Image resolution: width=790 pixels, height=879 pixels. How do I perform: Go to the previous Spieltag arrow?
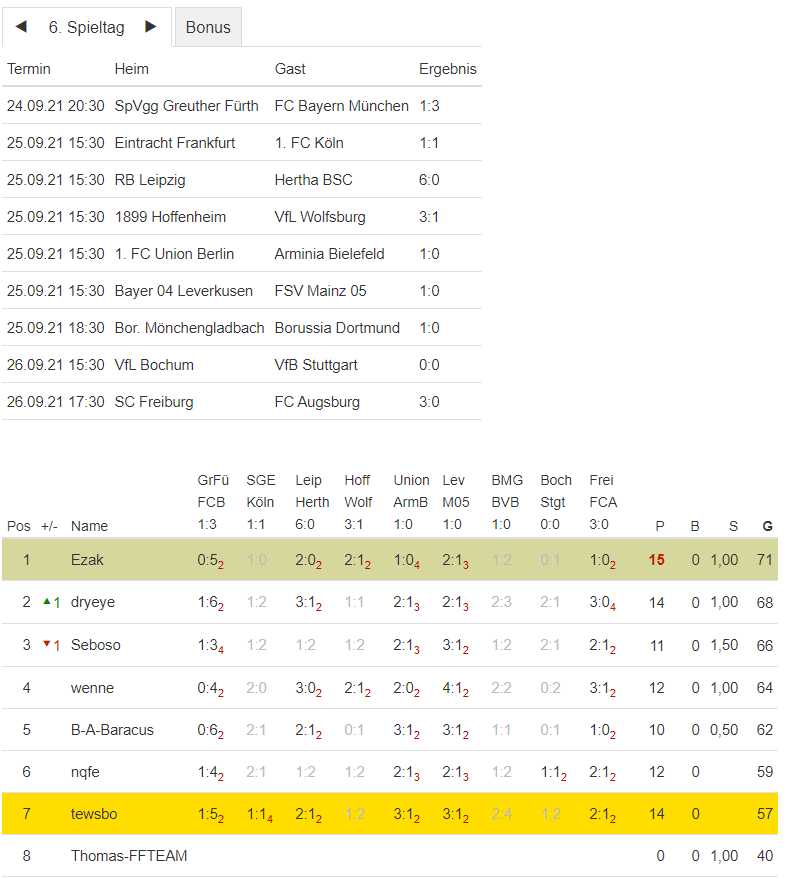pyautogui.click(x=21, y=27)
